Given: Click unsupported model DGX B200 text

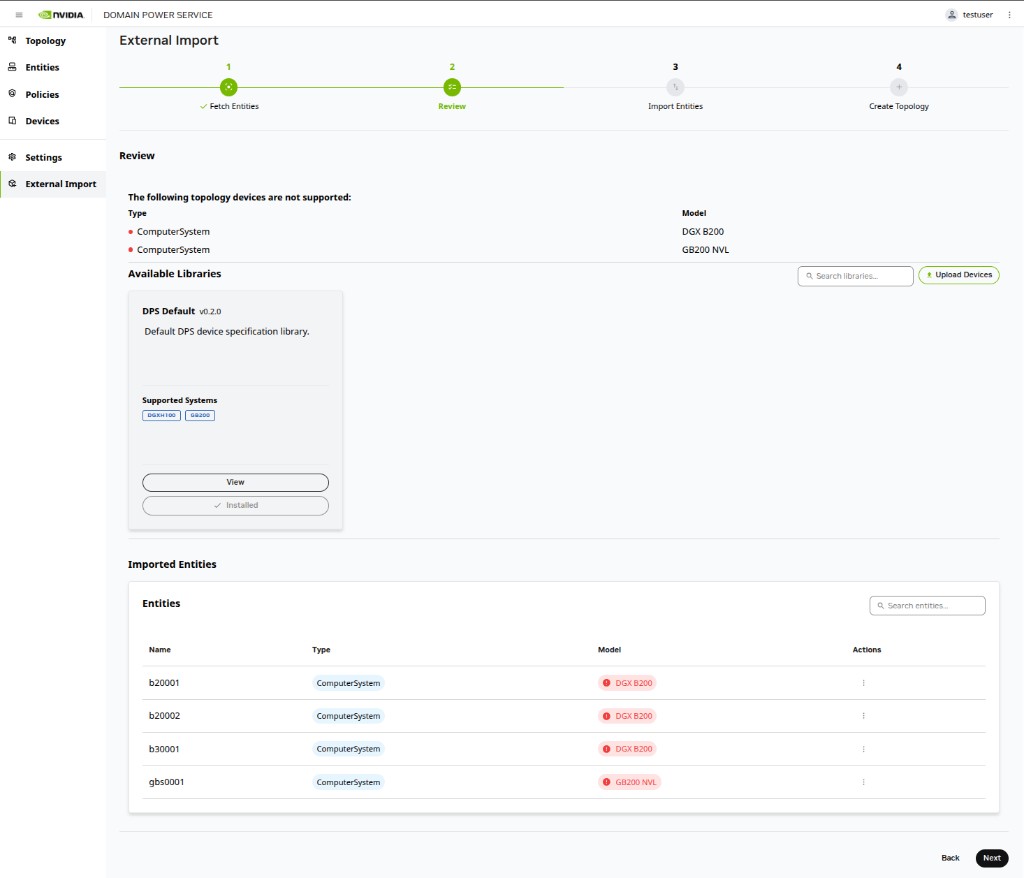Looking at the screenshot, I should point(703,231).
